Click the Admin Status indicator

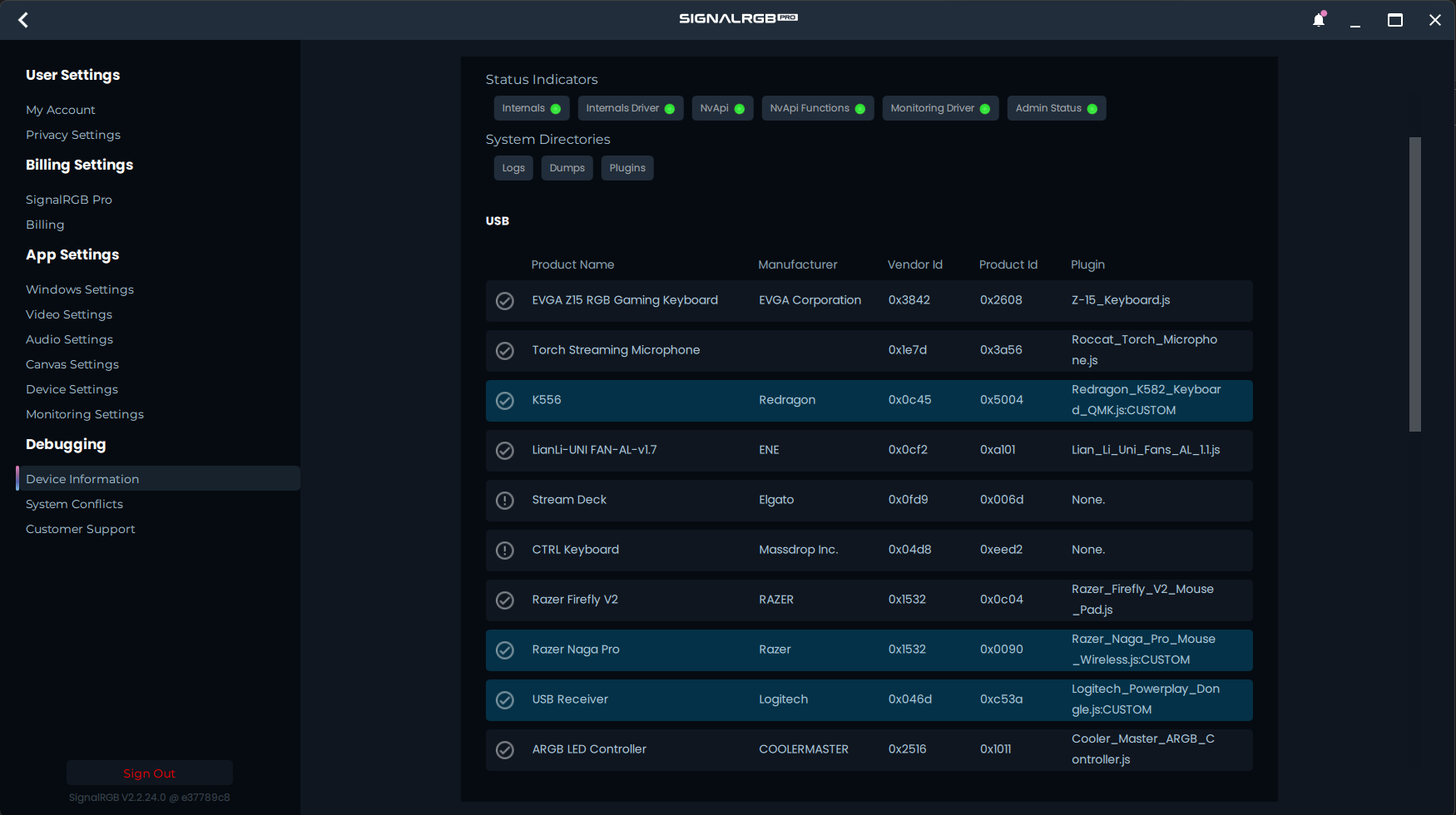click(x=1056, y=108)
